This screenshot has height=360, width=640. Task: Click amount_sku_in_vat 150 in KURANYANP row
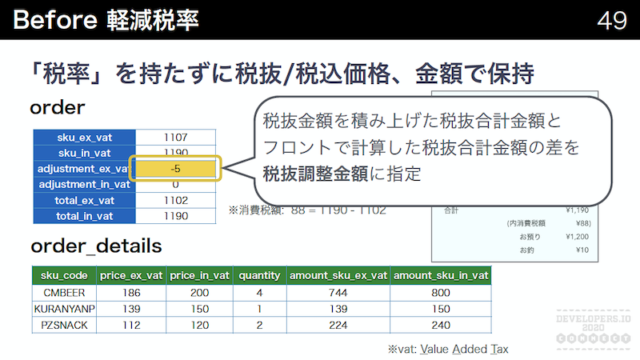[x=441, y=309]
